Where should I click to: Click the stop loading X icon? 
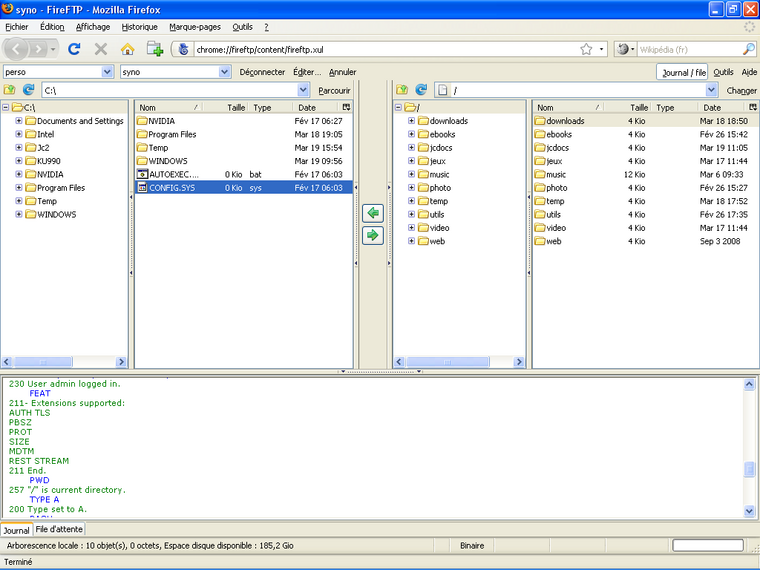pos(101,49)
